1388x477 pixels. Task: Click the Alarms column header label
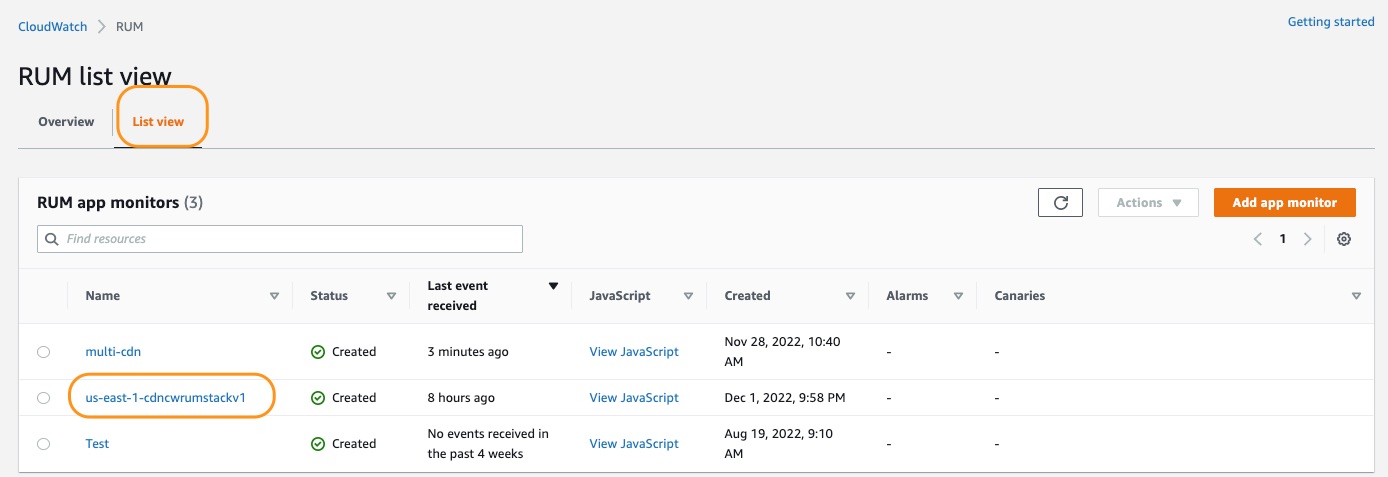907,296
